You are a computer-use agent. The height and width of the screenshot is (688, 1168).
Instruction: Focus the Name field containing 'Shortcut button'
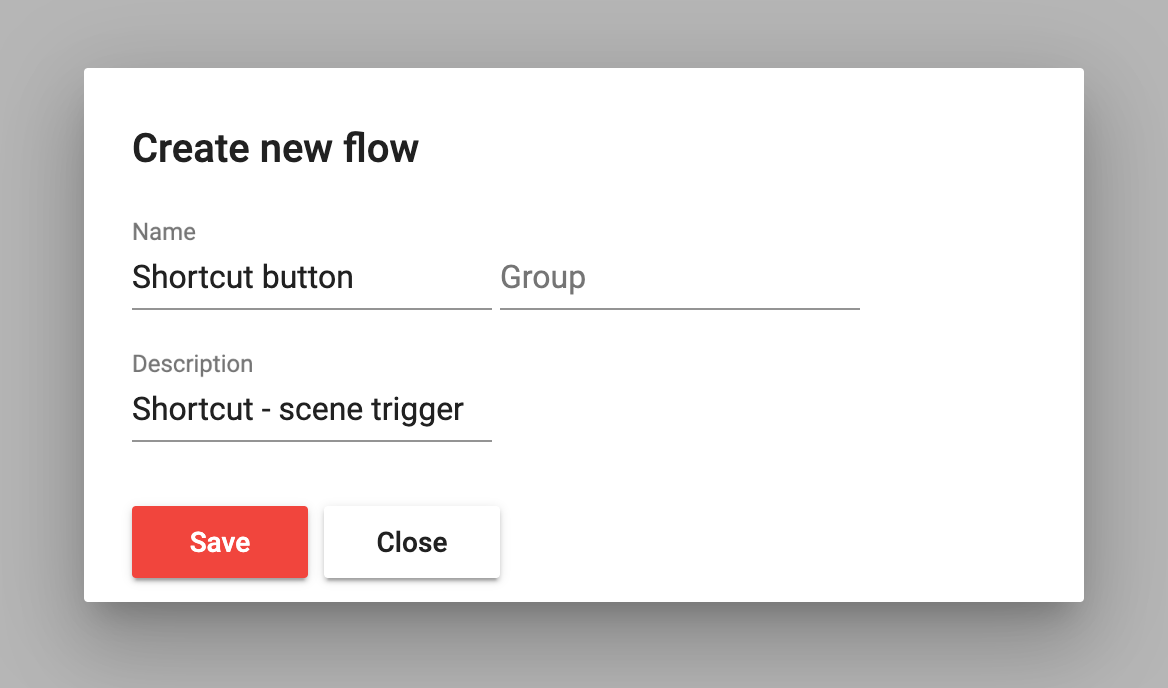point(311,277)
